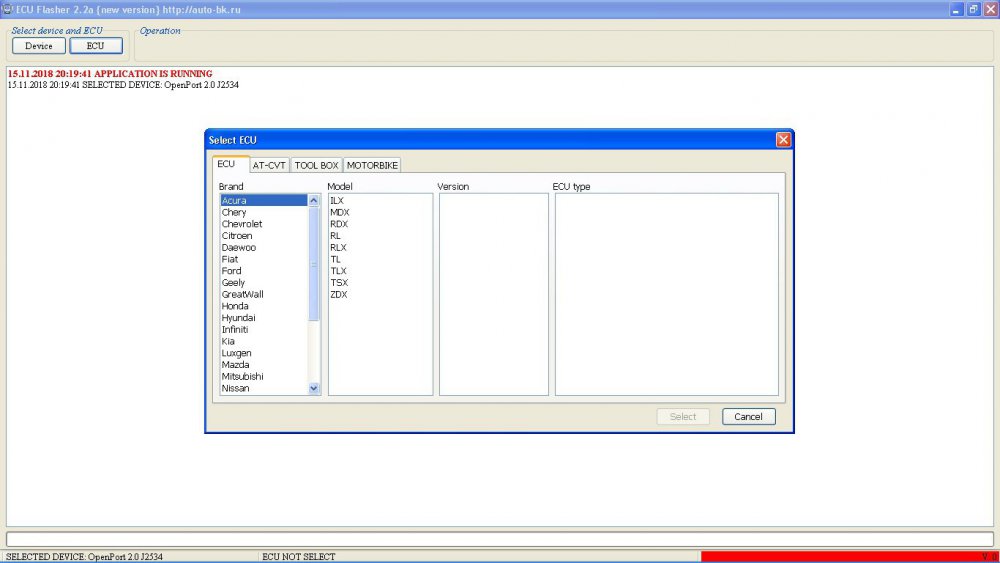Click the ECU toolbar button

click(x=95, y=46)
